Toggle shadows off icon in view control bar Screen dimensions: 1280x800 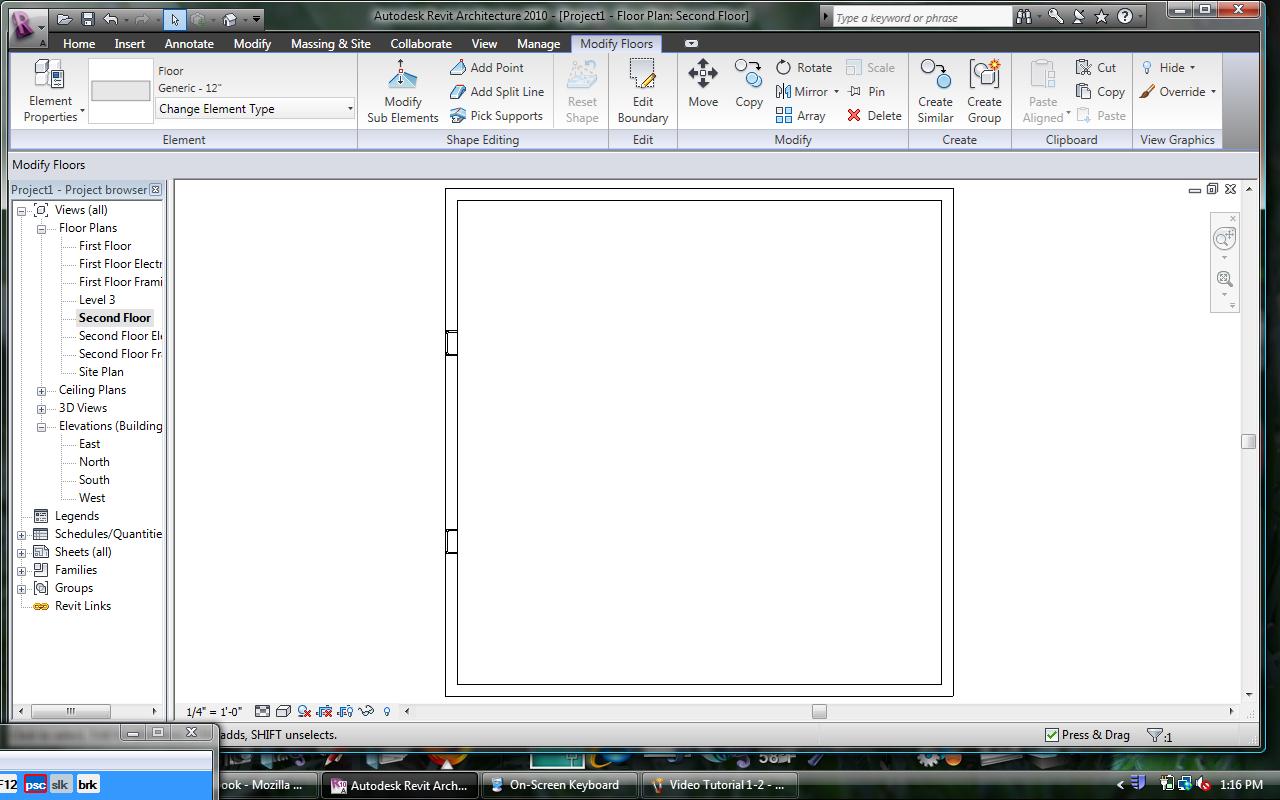pos(304,711)
